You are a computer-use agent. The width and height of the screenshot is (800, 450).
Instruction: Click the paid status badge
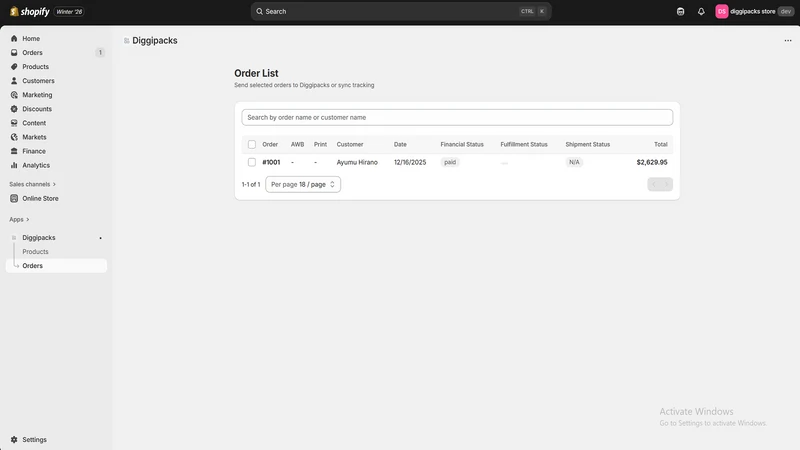click(450, 162)
